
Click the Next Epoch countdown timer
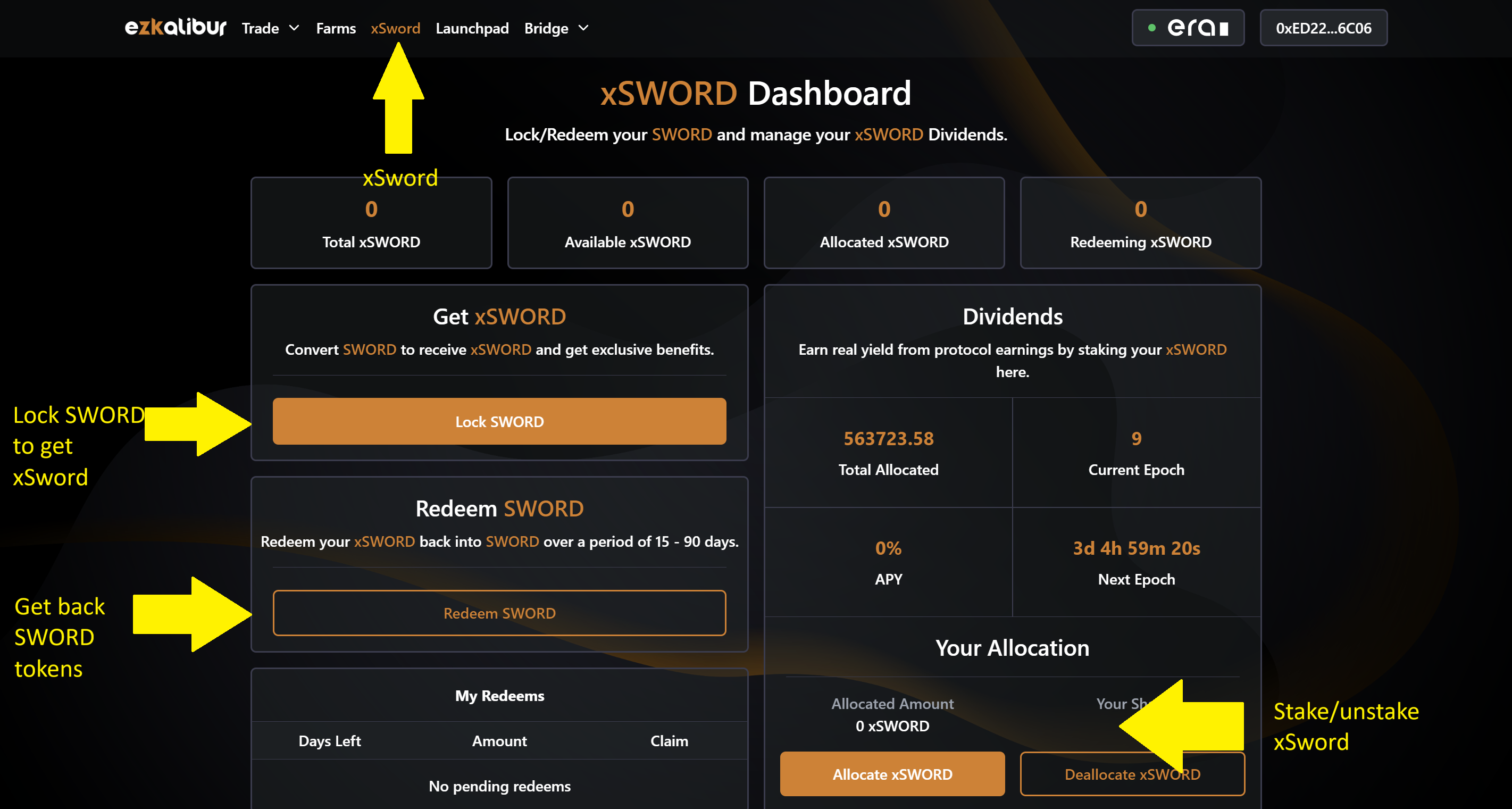[x=1137, y=548]
